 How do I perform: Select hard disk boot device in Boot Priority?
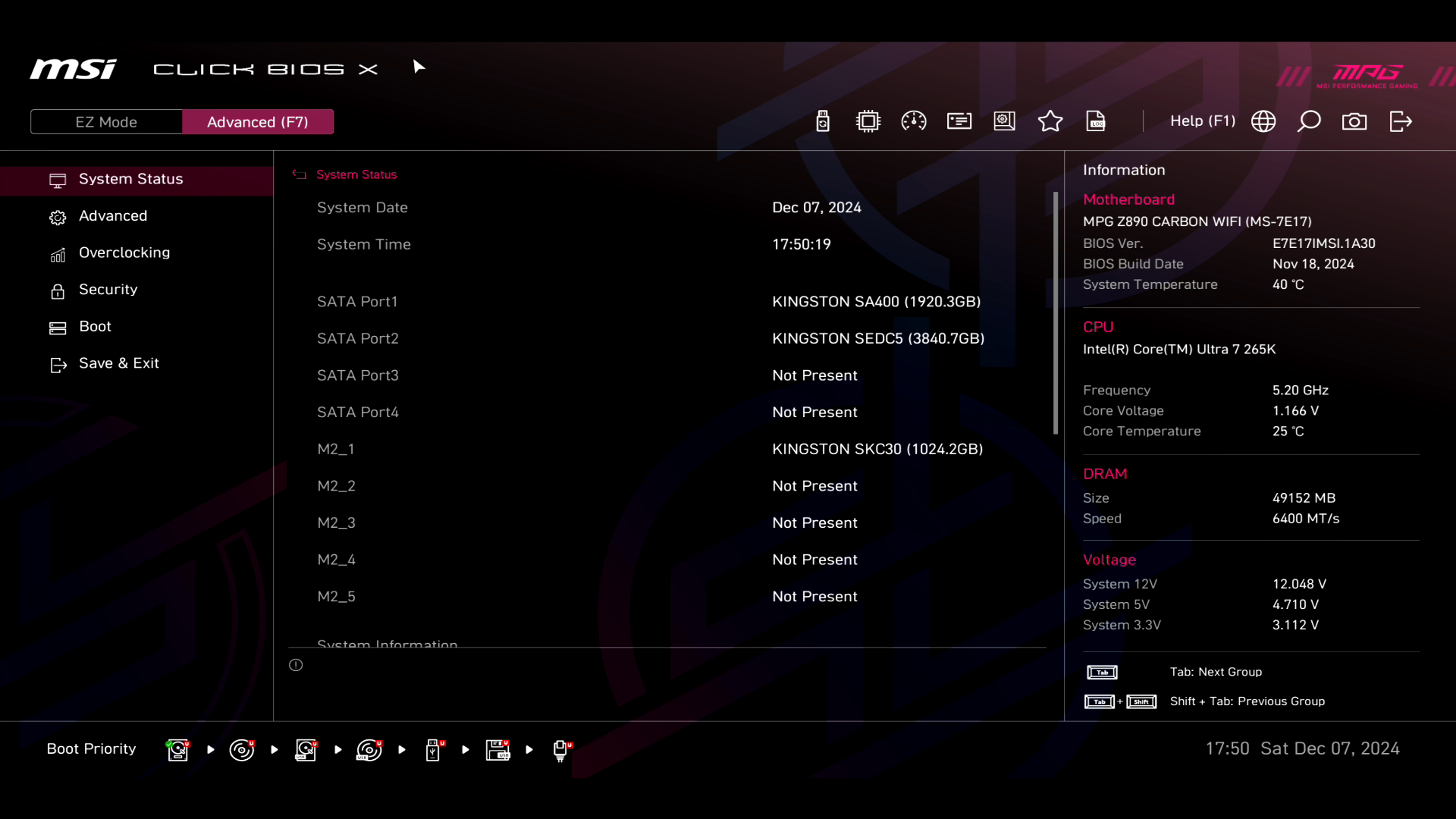pyautogui.click(x=178, y=750)
